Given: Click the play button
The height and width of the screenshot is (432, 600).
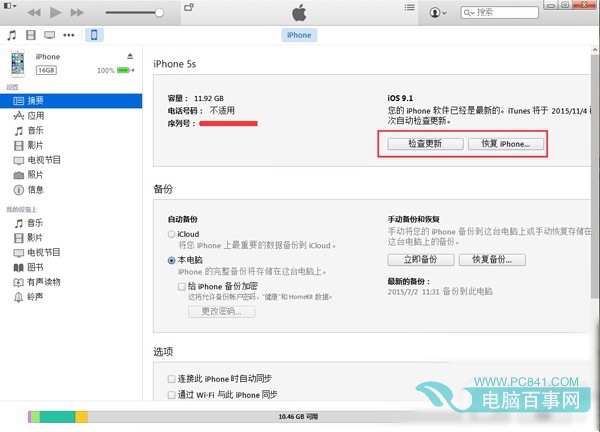Looking at the screenshot, I should [x=55, y=12].
